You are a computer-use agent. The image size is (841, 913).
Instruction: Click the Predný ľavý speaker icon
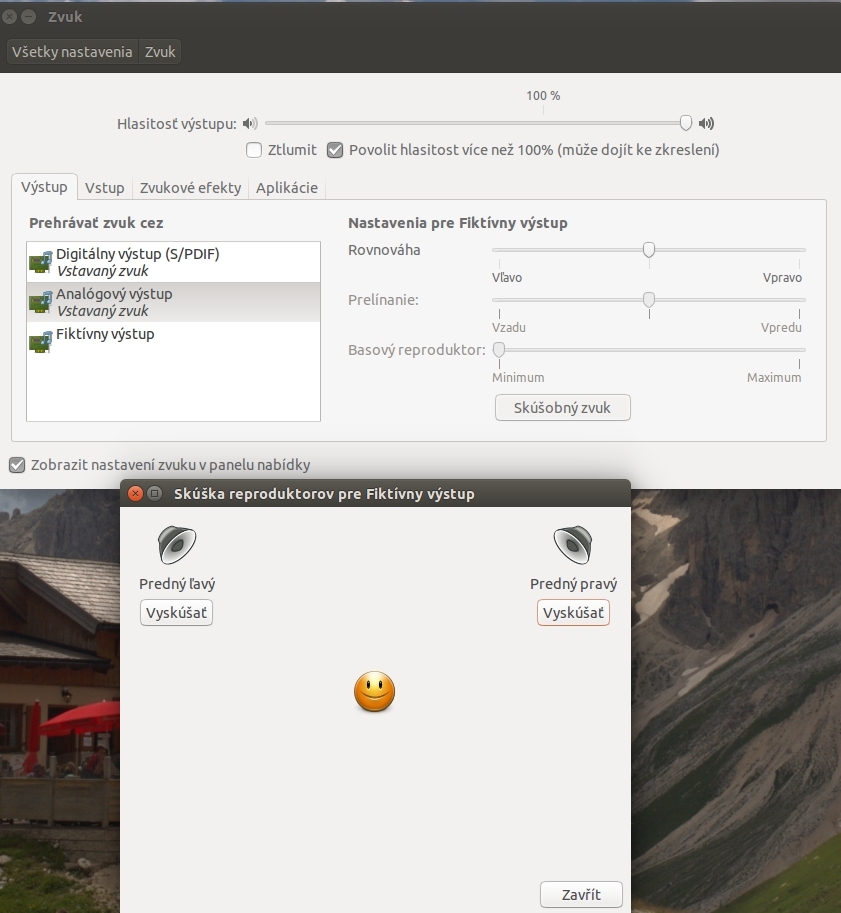point(176,545)
